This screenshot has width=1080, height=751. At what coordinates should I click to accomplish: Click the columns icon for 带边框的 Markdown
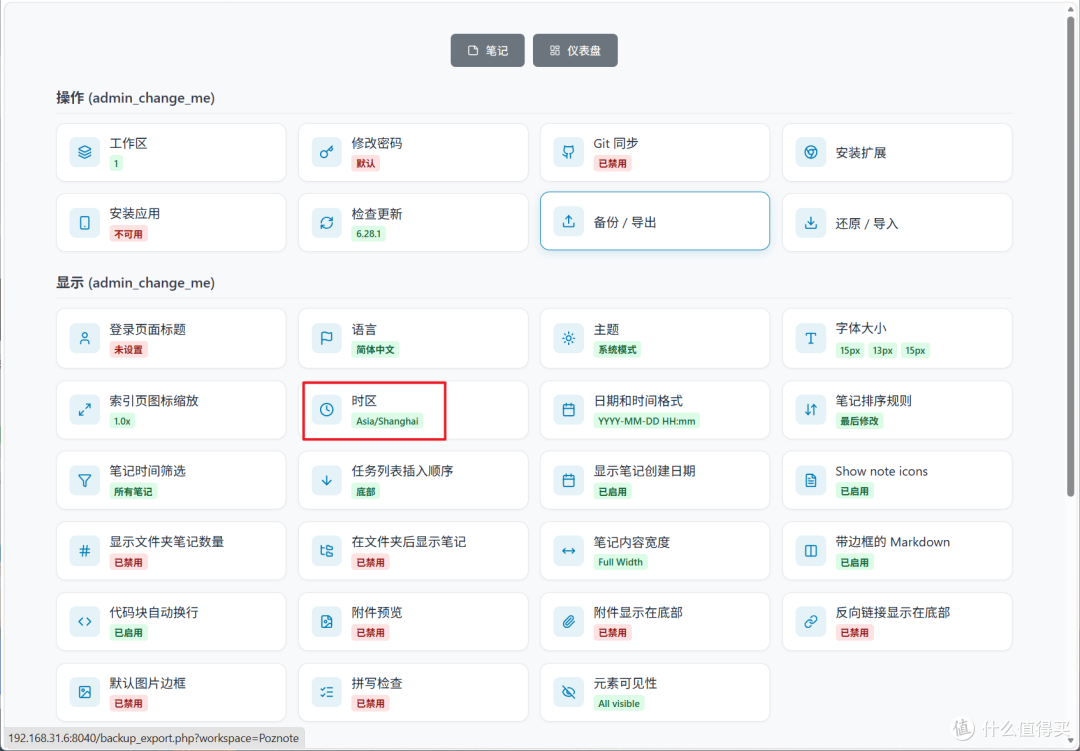pyautogui.click(x=811, y=551)
